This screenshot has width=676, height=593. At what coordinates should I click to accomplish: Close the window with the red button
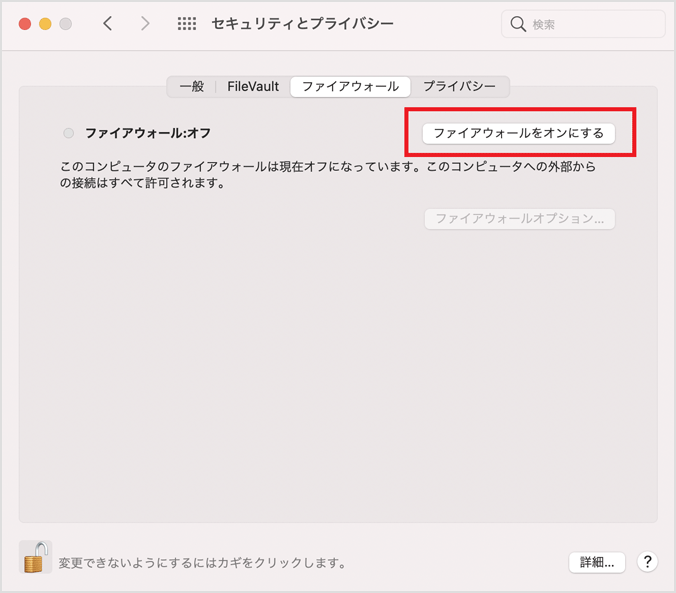pyautogui.click(x=25, y=24)
